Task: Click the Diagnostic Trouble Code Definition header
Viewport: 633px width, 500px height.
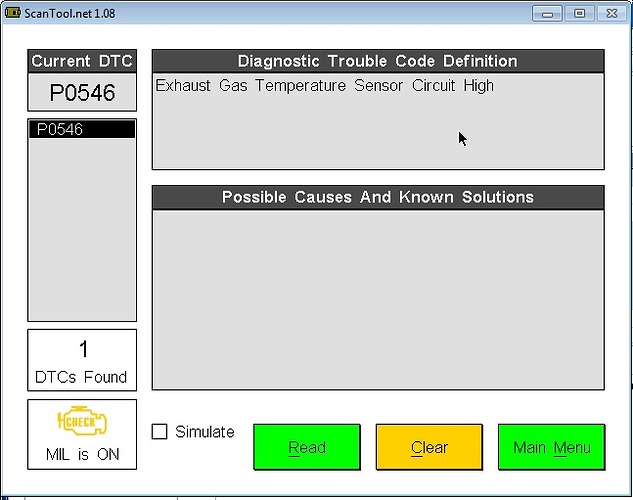Action: (x=378, y=61)
